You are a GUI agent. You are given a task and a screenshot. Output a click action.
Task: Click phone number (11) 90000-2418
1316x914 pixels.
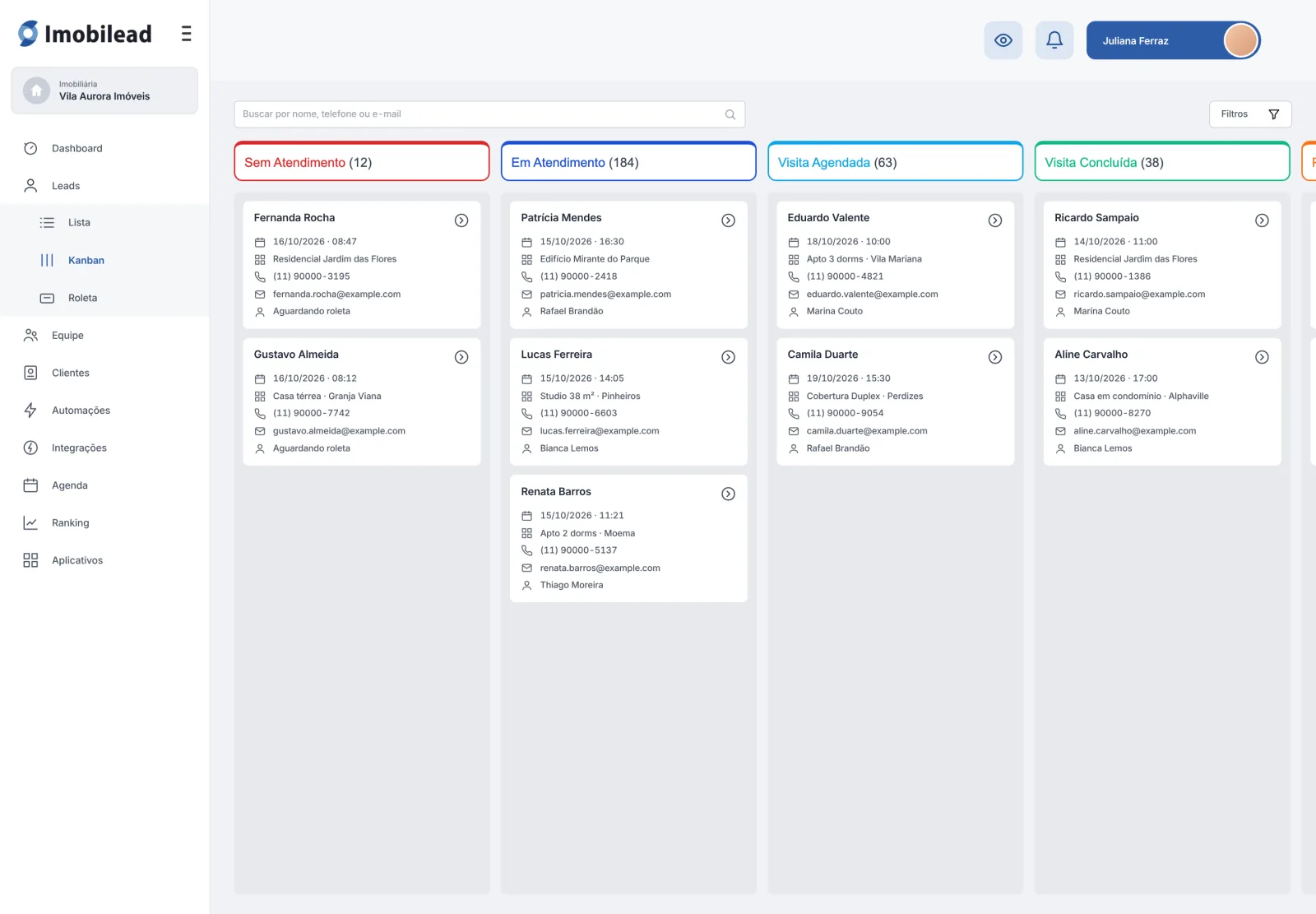578,276
